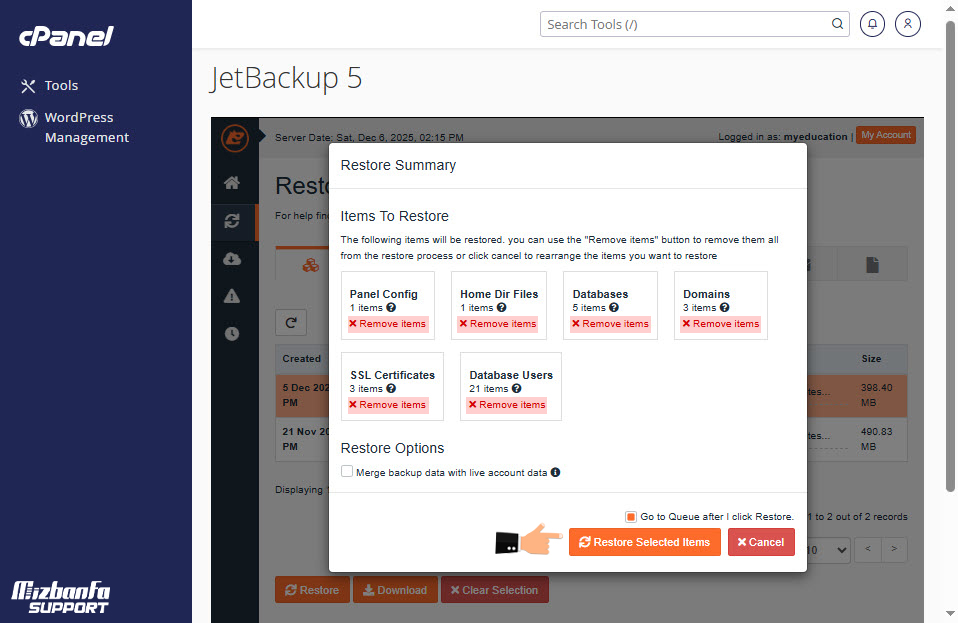The width and height of the screenshot is (958, 623).
Task: Click the Search Tools input field
Action: 687,24
